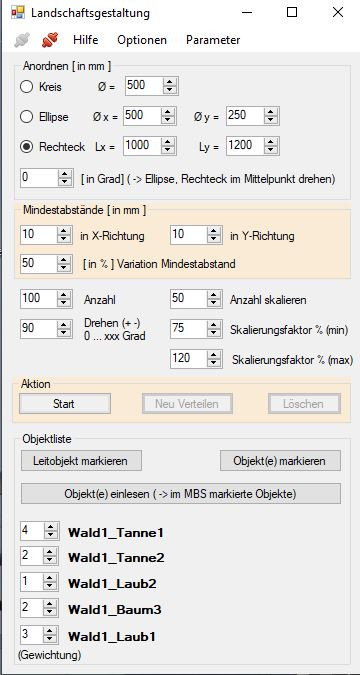Click the Variation Mindestabstand percent field
The width and height of the screenshot is (360, 675).
pyautogui.click(x=39, y=263)
